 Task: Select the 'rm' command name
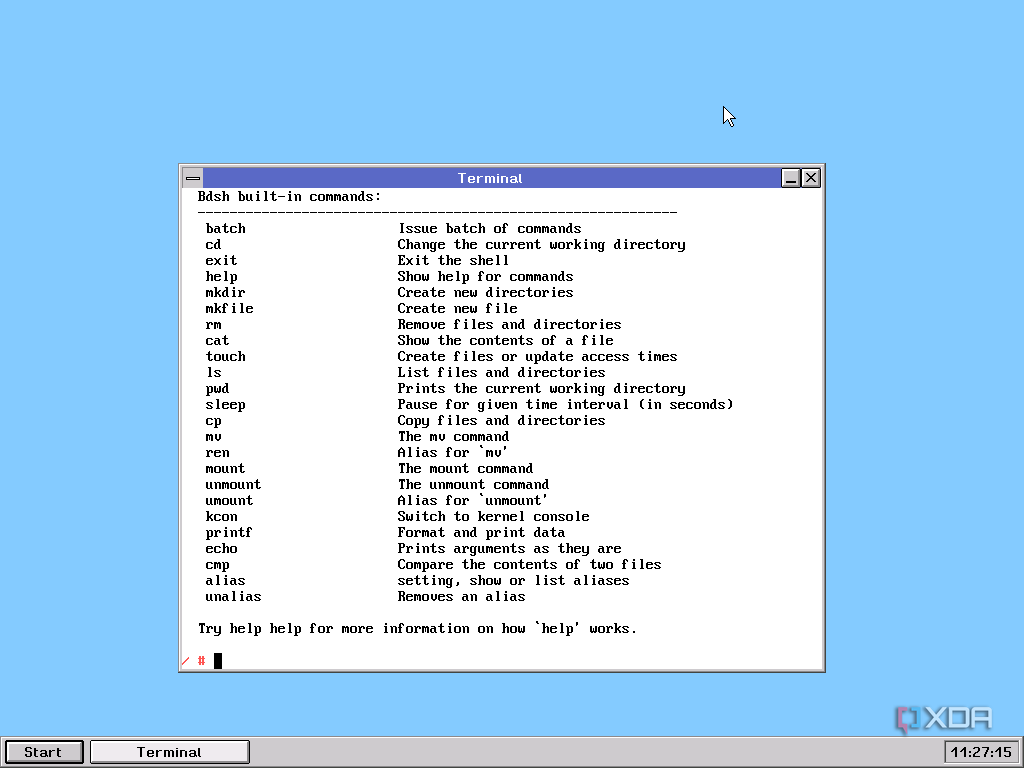[x=214, y=325]
